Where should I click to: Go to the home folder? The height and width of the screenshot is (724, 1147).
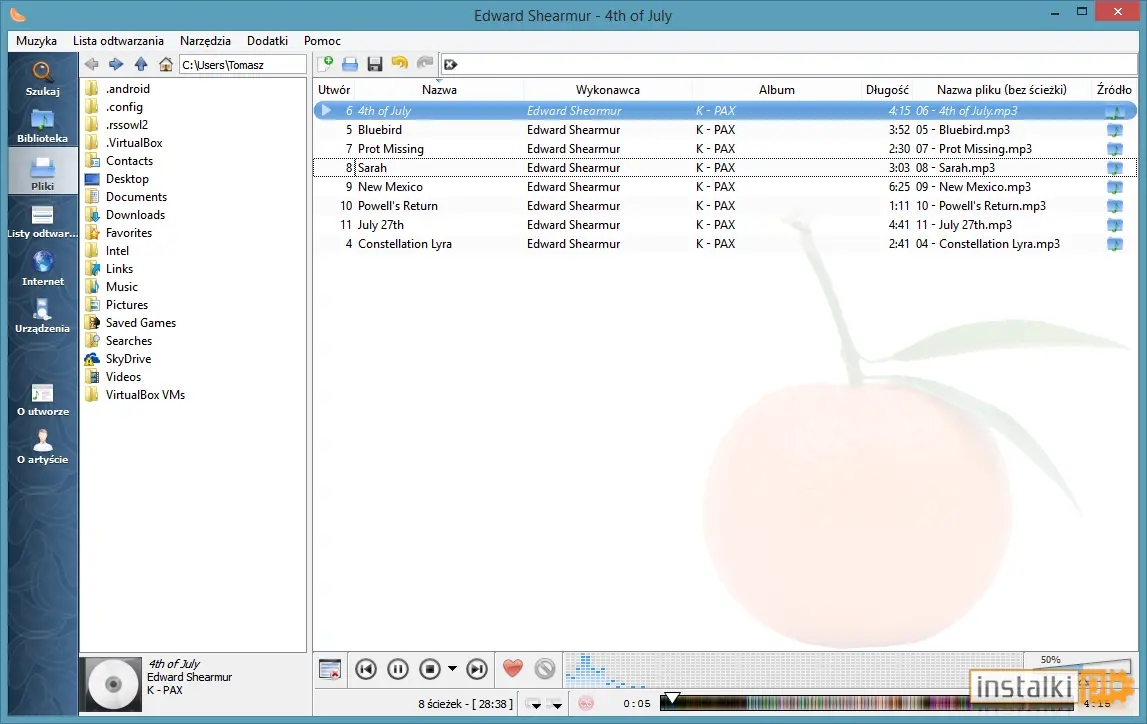tap(165, 64)
